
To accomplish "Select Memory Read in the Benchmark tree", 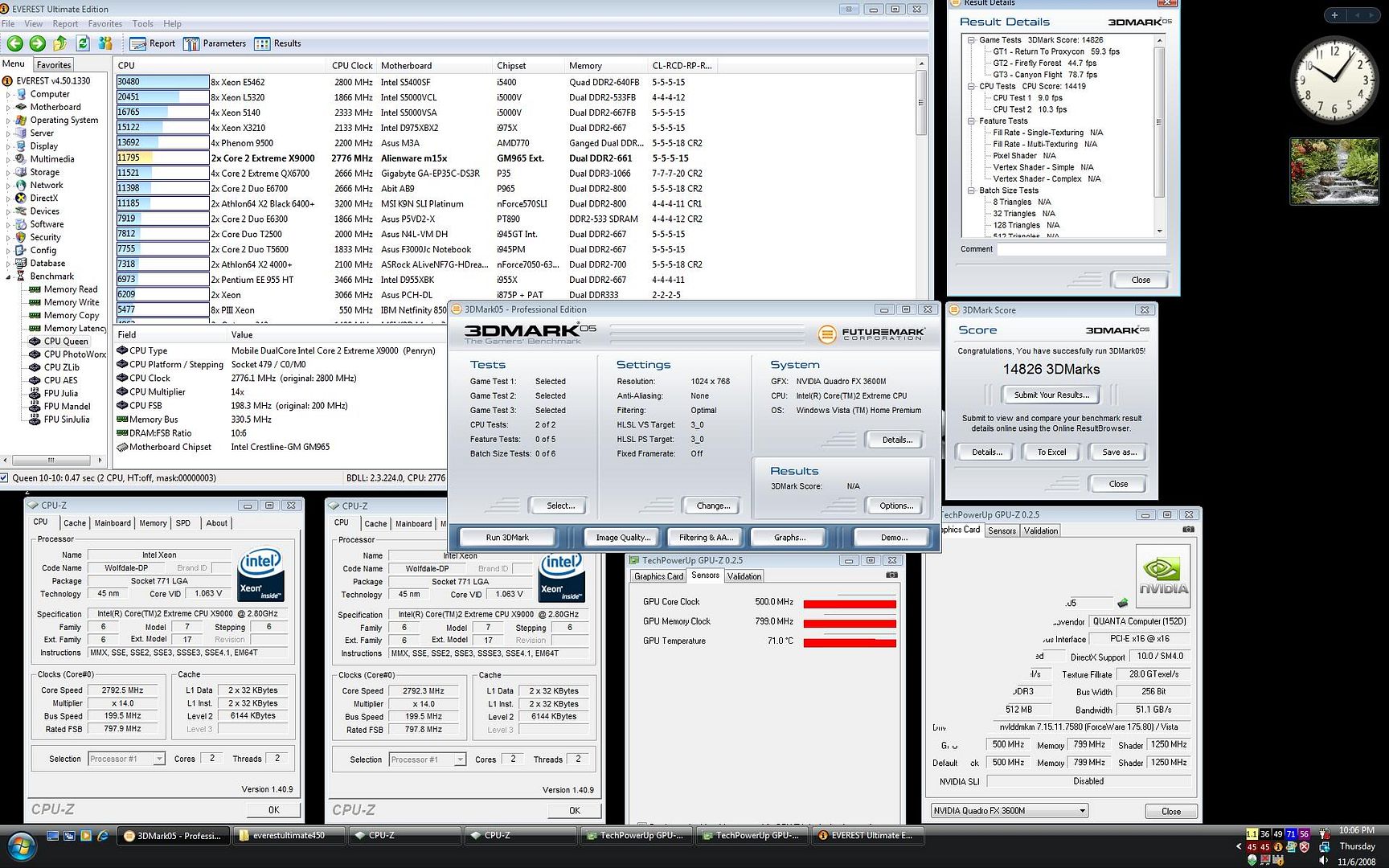I will [71, 289].
